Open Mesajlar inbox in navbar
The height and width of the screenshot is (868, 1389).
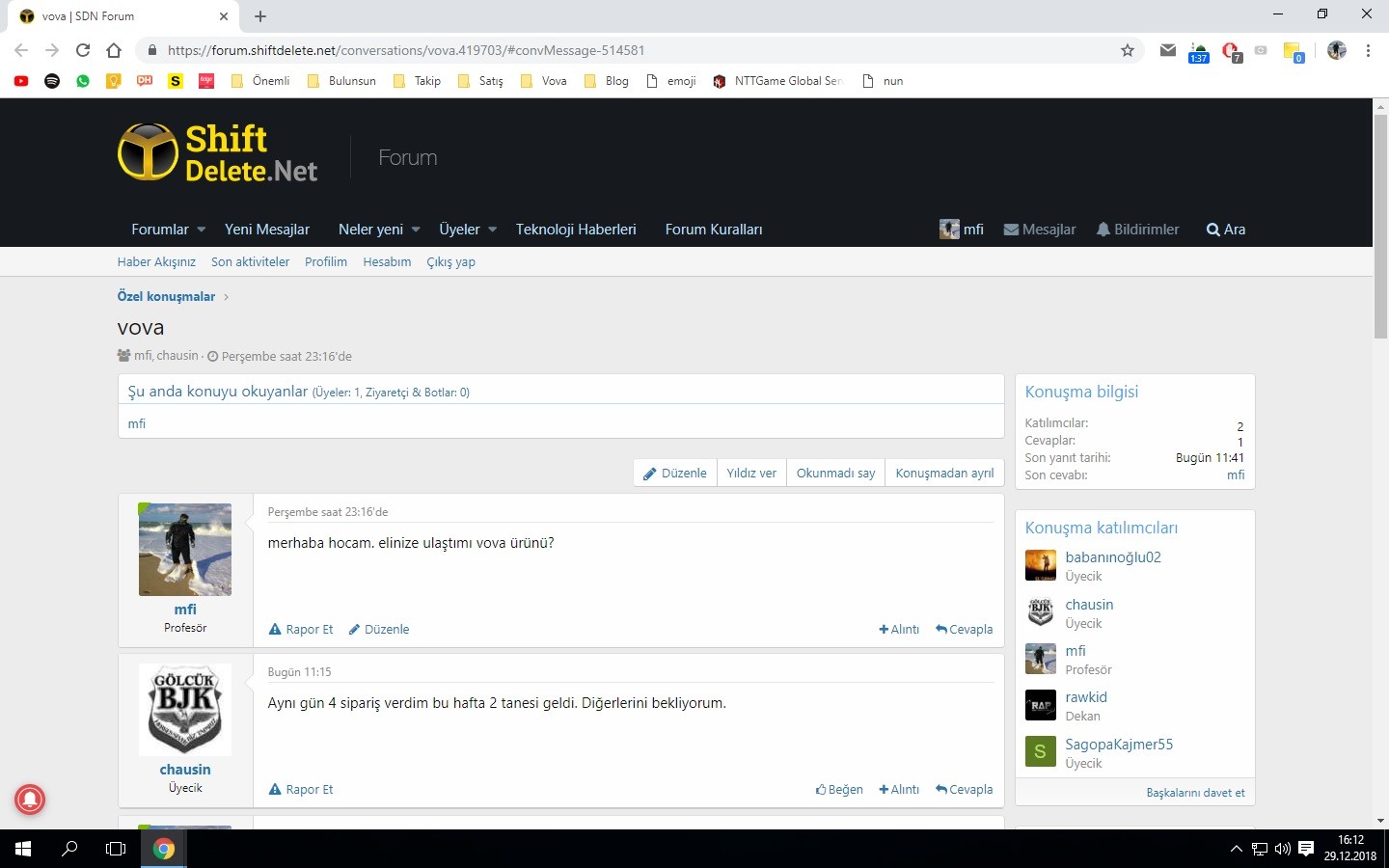pyautogui.click(x=1040, y=230)
